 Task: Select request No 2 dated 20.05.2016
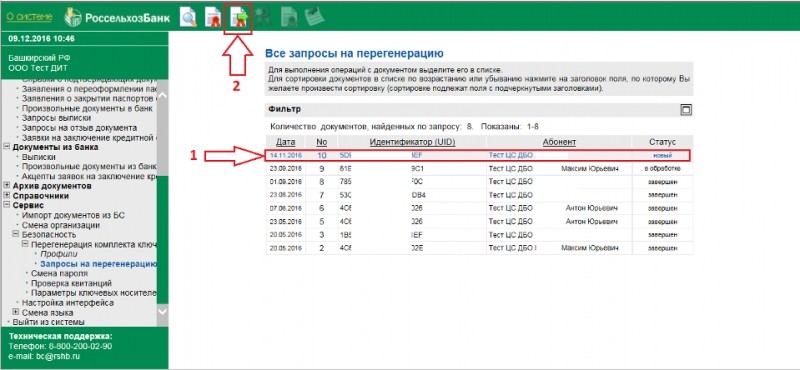(479, 248)
